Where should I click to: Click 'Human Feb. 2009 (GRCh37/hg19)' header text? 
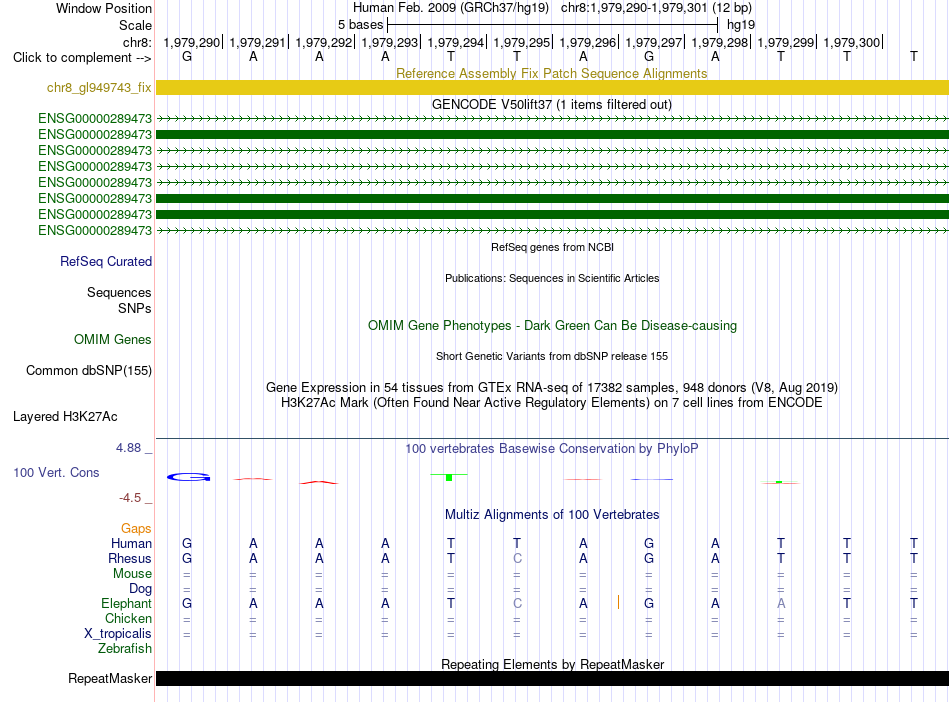pyautogui.click(x=451, y=8)
